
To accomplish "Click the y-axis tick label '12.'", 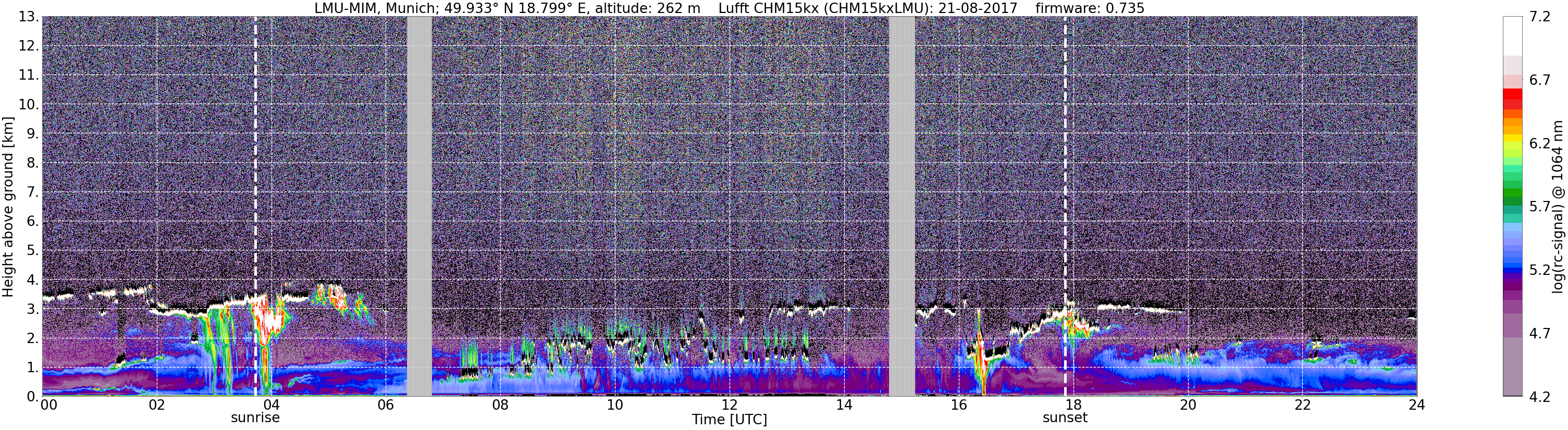I will coord(29,46).
